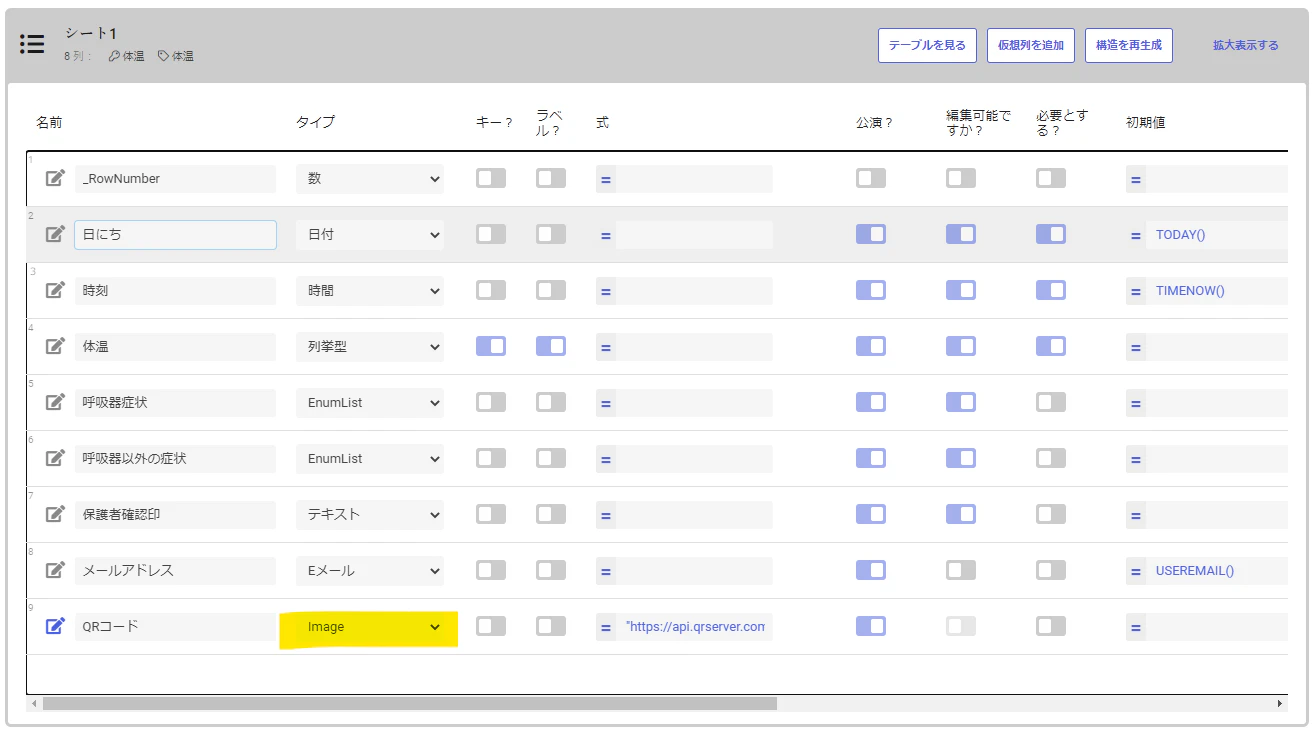1313x731 pixels.
Task: Open edit pencil for 保護者確認印 column
Action: [x=56, y=515]
